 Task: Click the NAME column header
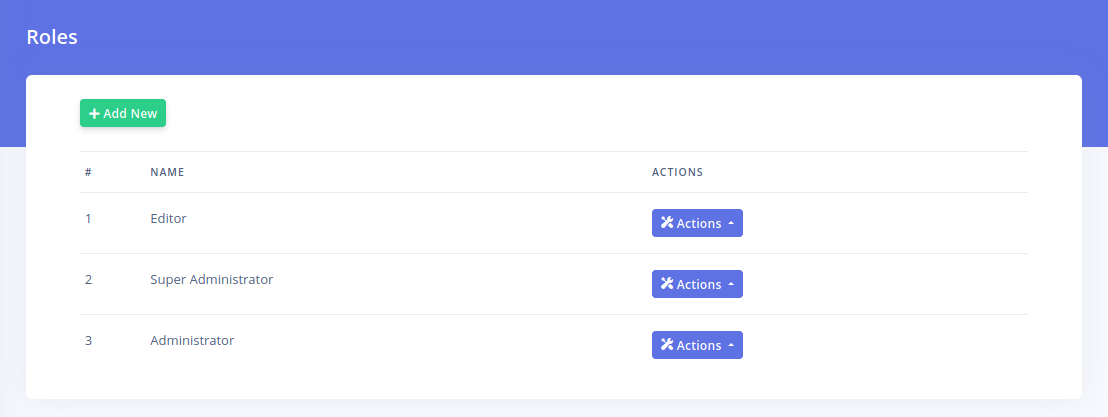(167, 172)
